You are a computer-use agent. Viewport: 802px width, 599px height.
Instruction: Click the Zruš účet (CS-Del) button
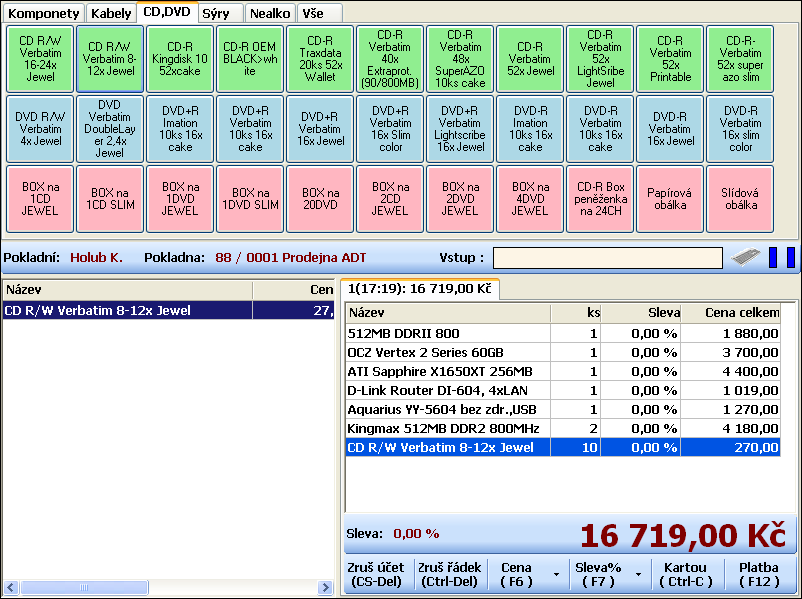tap(376, 574)
